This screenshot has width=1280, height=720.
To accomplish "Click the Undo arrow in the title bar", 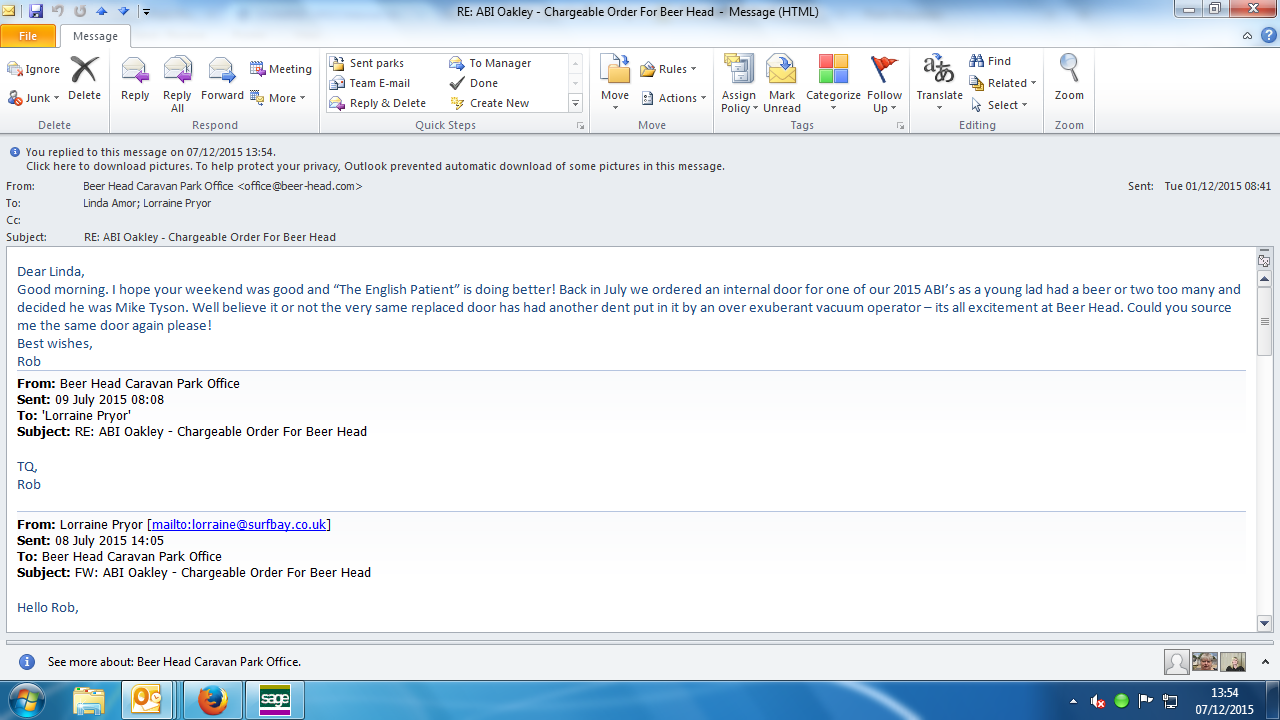I will tap(58, 12).
